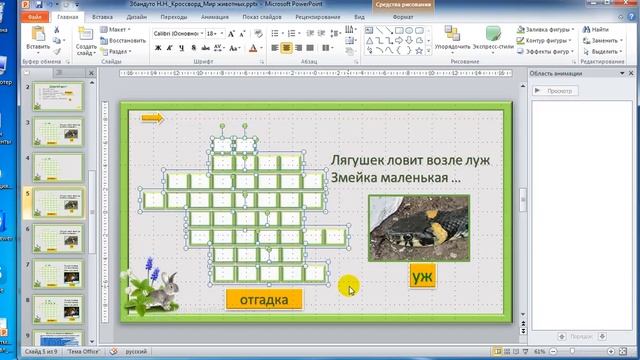The width and height of the screenshot is (640, 360).
Task: Align text left
Action: 275,48
